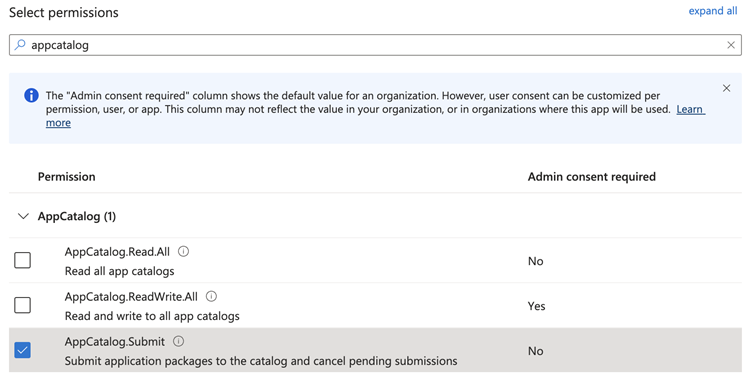Check the AppCatalog.ReadWrite.All permission box

[x=22, y=305]
